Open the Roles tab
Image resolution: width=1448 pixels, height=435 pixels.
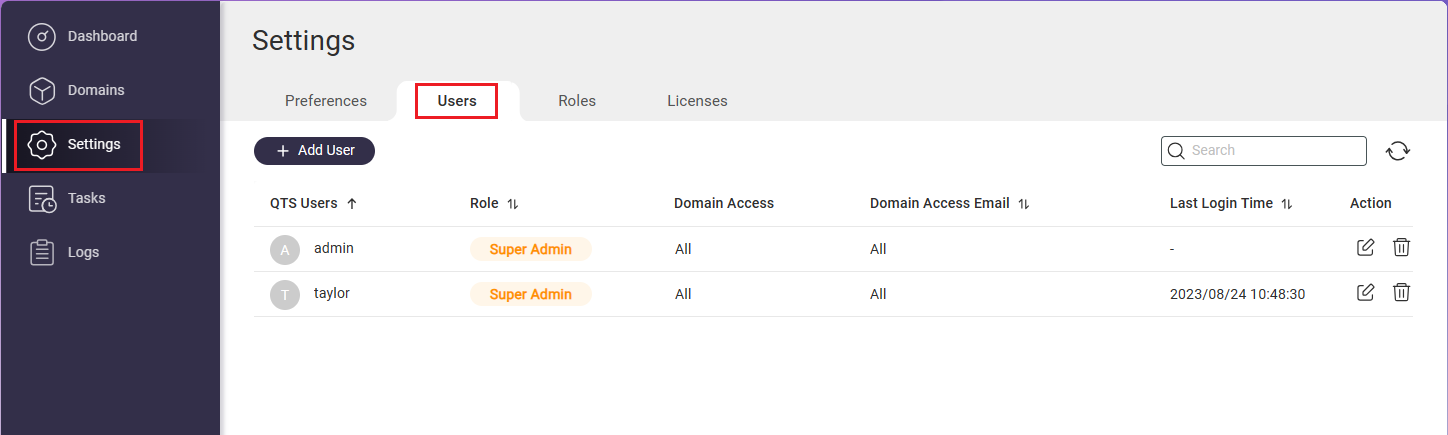577,101
